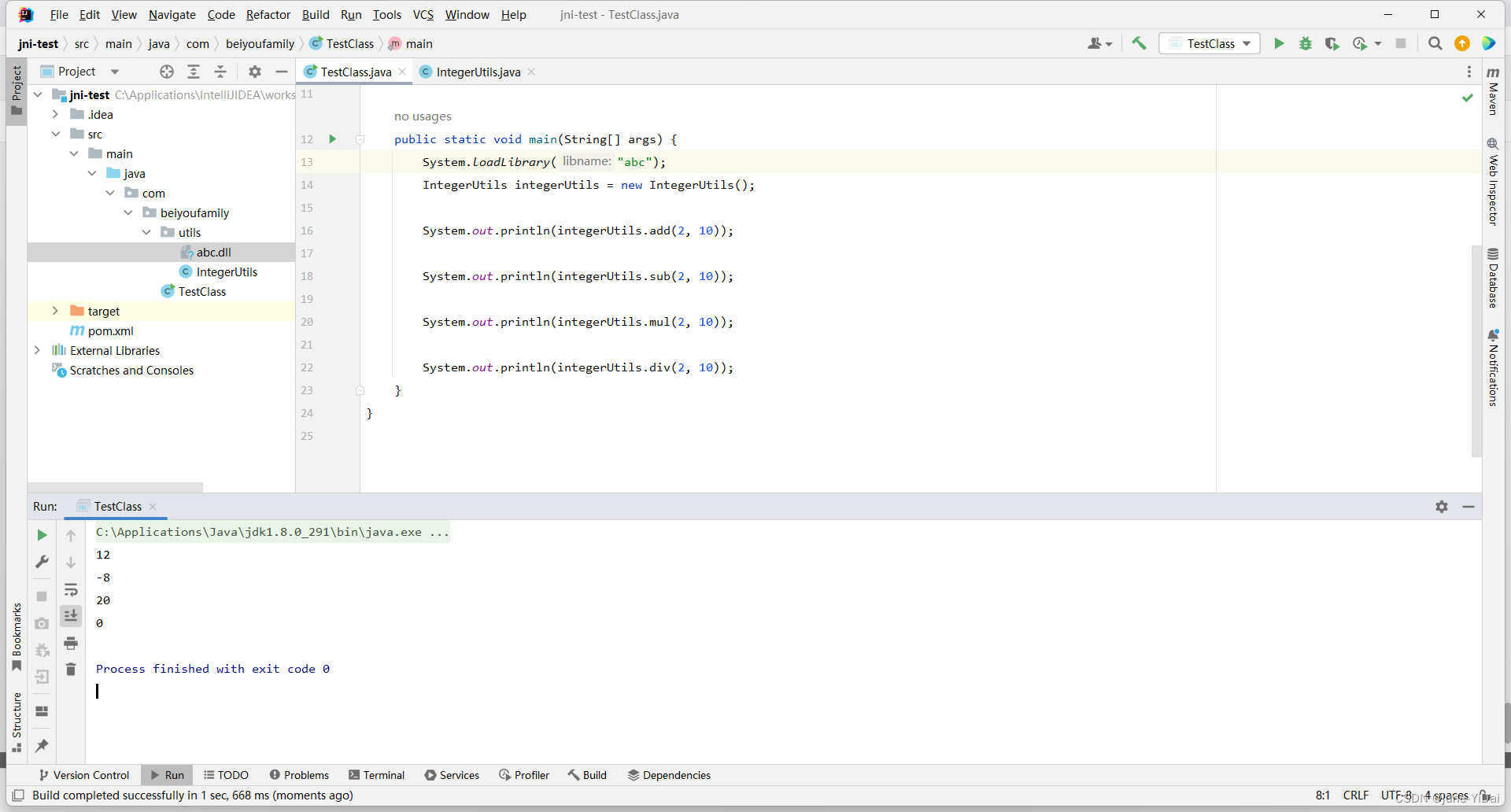Image resolution: width=1511 pixels, height=812 pixels.
Task: Open the account/user profile icon
Action: [x=1099, y=43]
